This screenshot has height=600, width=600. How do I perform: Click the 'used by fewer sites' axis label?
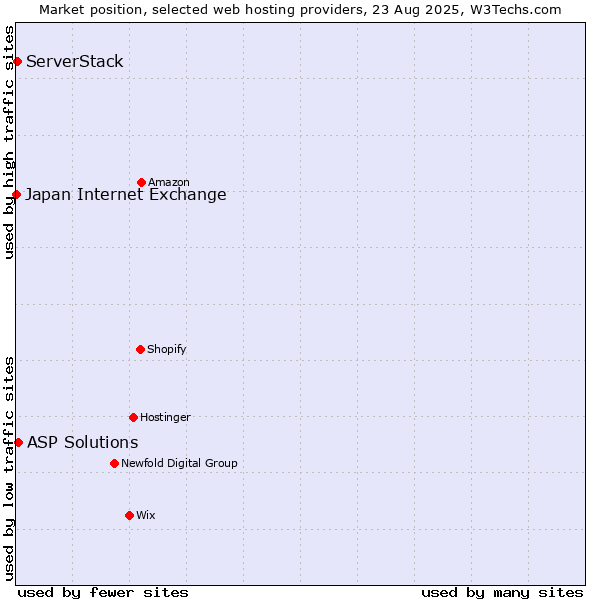(x=103, y=593)
